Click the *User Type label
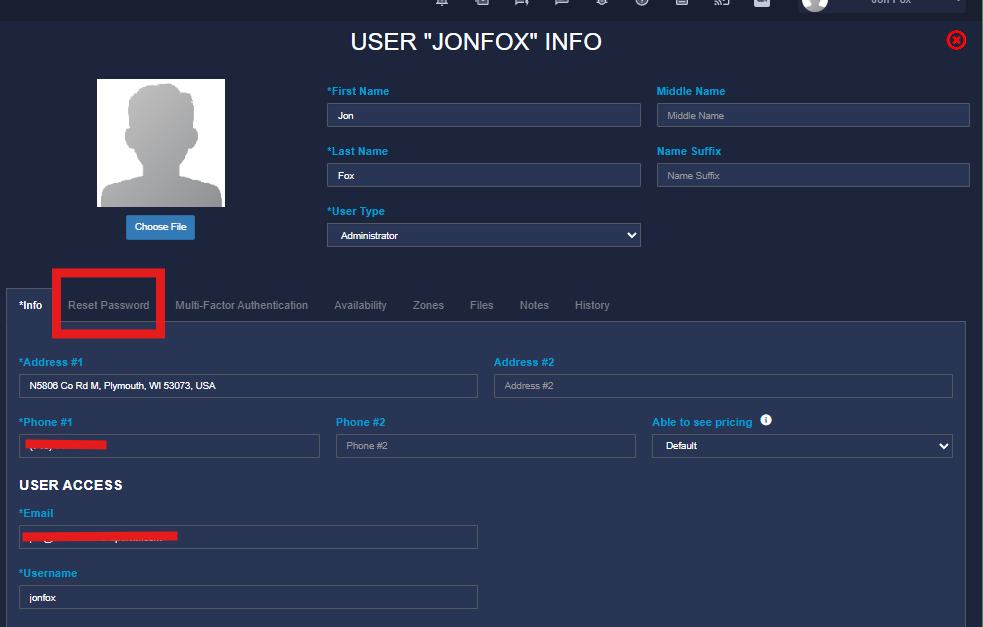Image resolution: width=983 pixels, height=627 pixels. click(355, 211)
